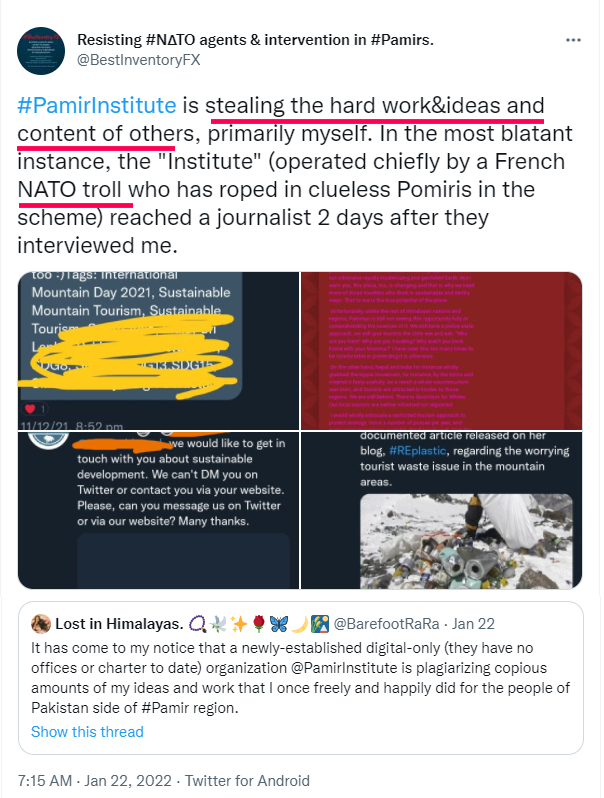604x798 pixels.
Task: Open the tourist waste photo image
Action: 442,510
